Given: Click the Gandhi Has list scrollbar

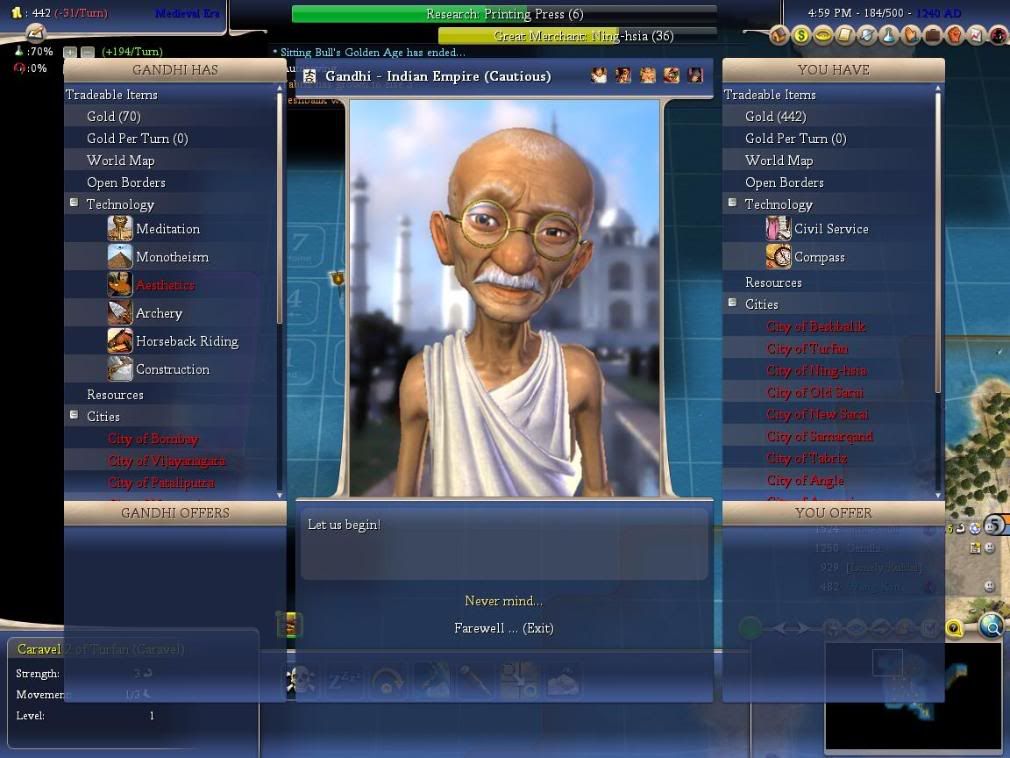Looking at the screenshot, I should pyautogui.click(x=280, y=207).
